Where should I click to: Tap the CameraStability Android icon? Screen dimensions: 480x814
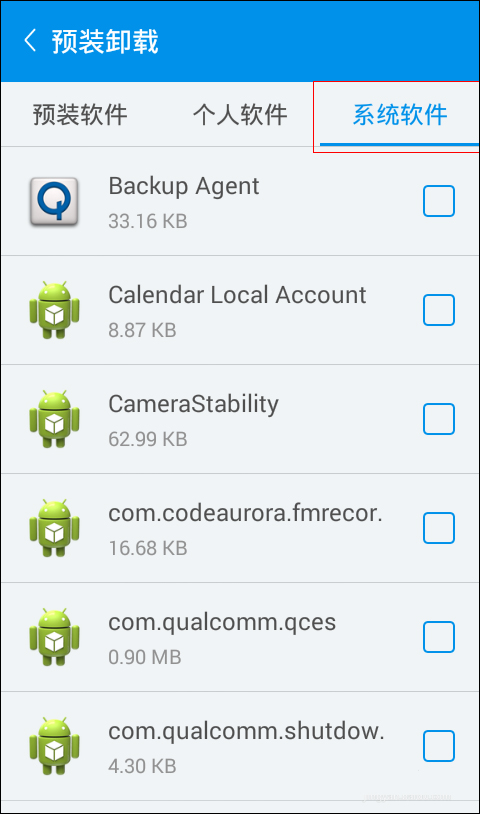pos(54,419)
